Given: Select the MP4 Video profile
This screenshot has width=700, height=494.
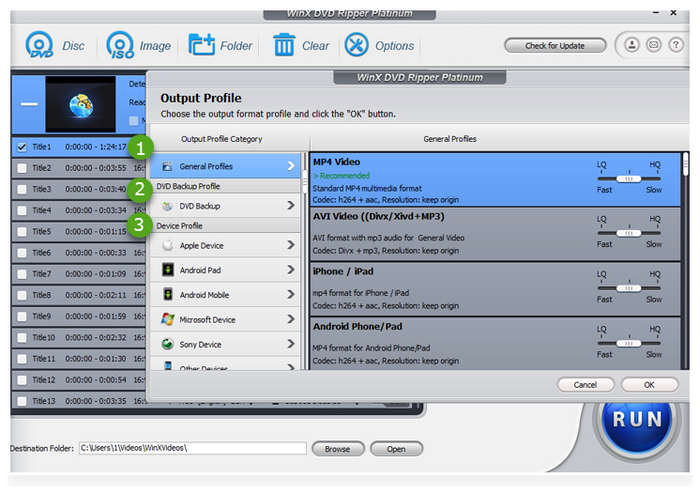Looking at the screenshot, I should [495, 180].
